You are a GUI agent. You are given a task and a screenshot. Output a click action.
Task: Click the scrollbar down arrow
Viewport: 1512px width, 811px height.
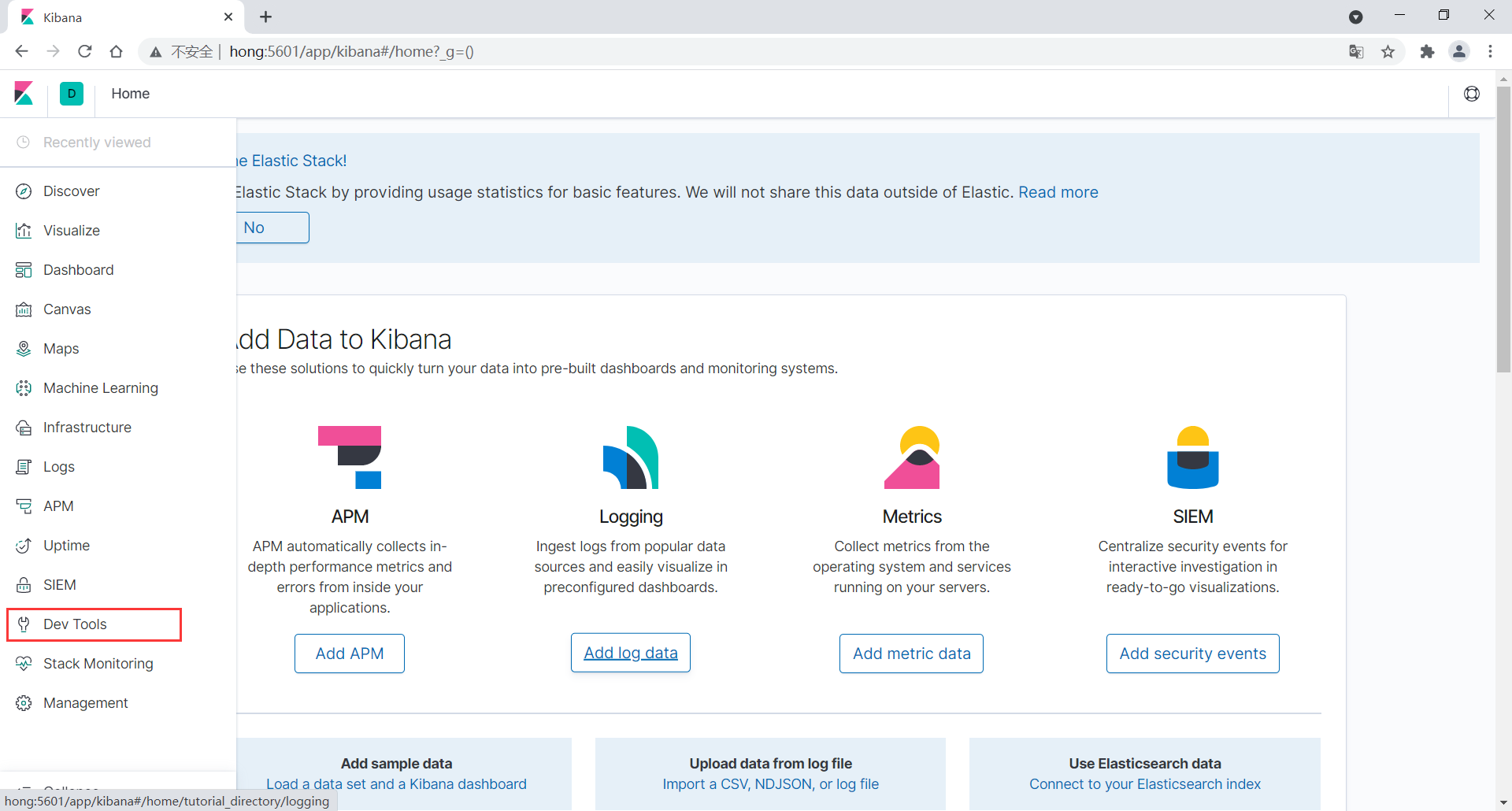pos(1503,803)
